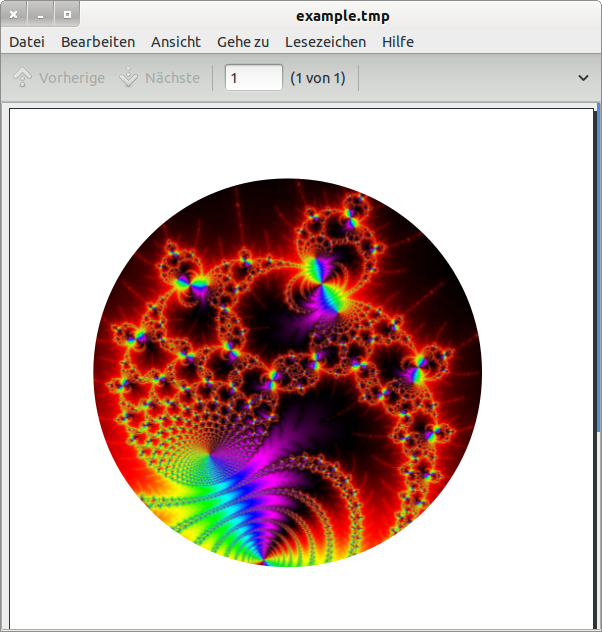The width and height of the screenshot is (602, 632).
Task: Maximize the document viewer window
Action: click(x=66, y=15)
